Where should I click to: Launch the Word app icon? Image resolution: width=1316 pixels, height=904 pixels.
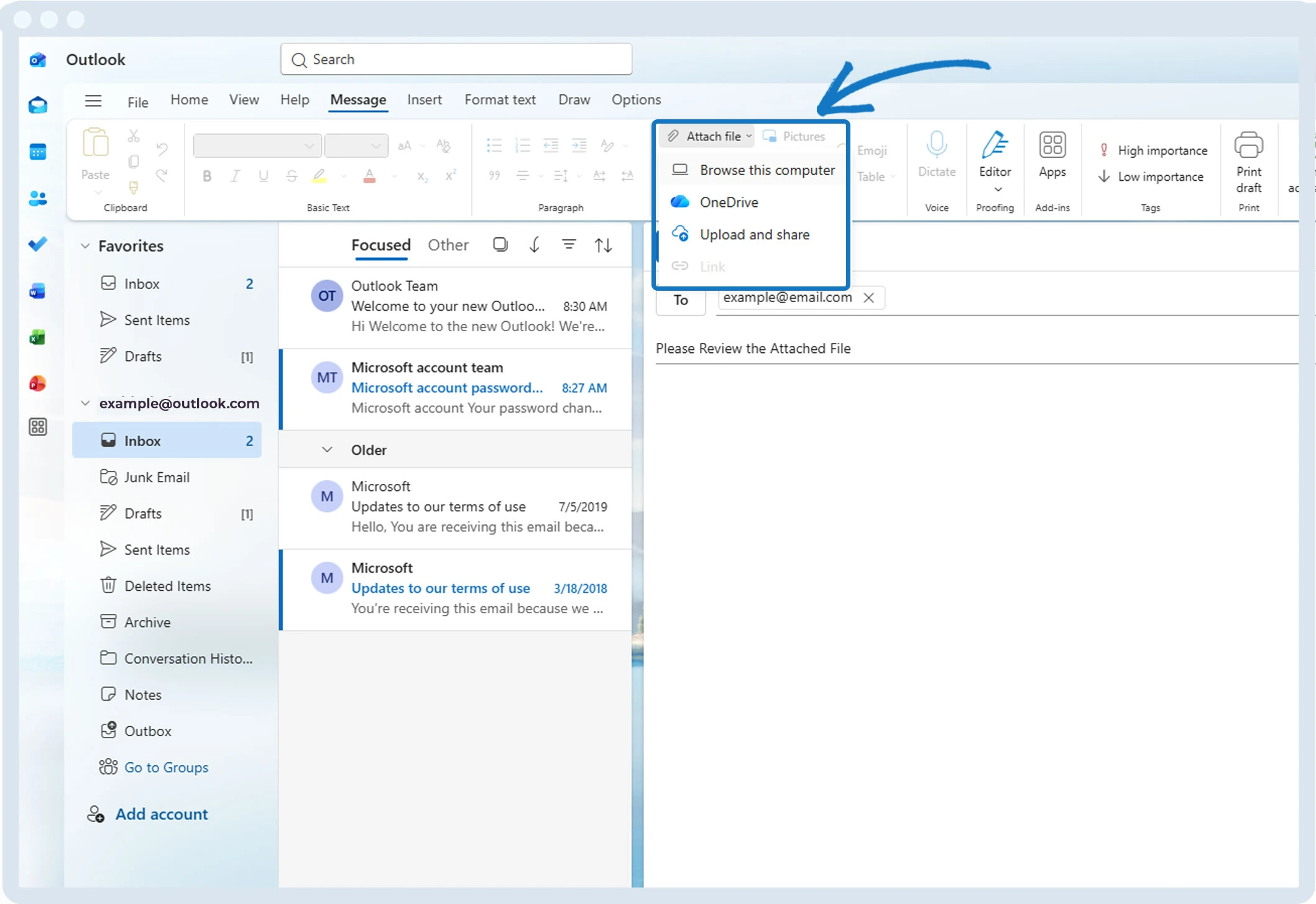[x=38, y=291]
